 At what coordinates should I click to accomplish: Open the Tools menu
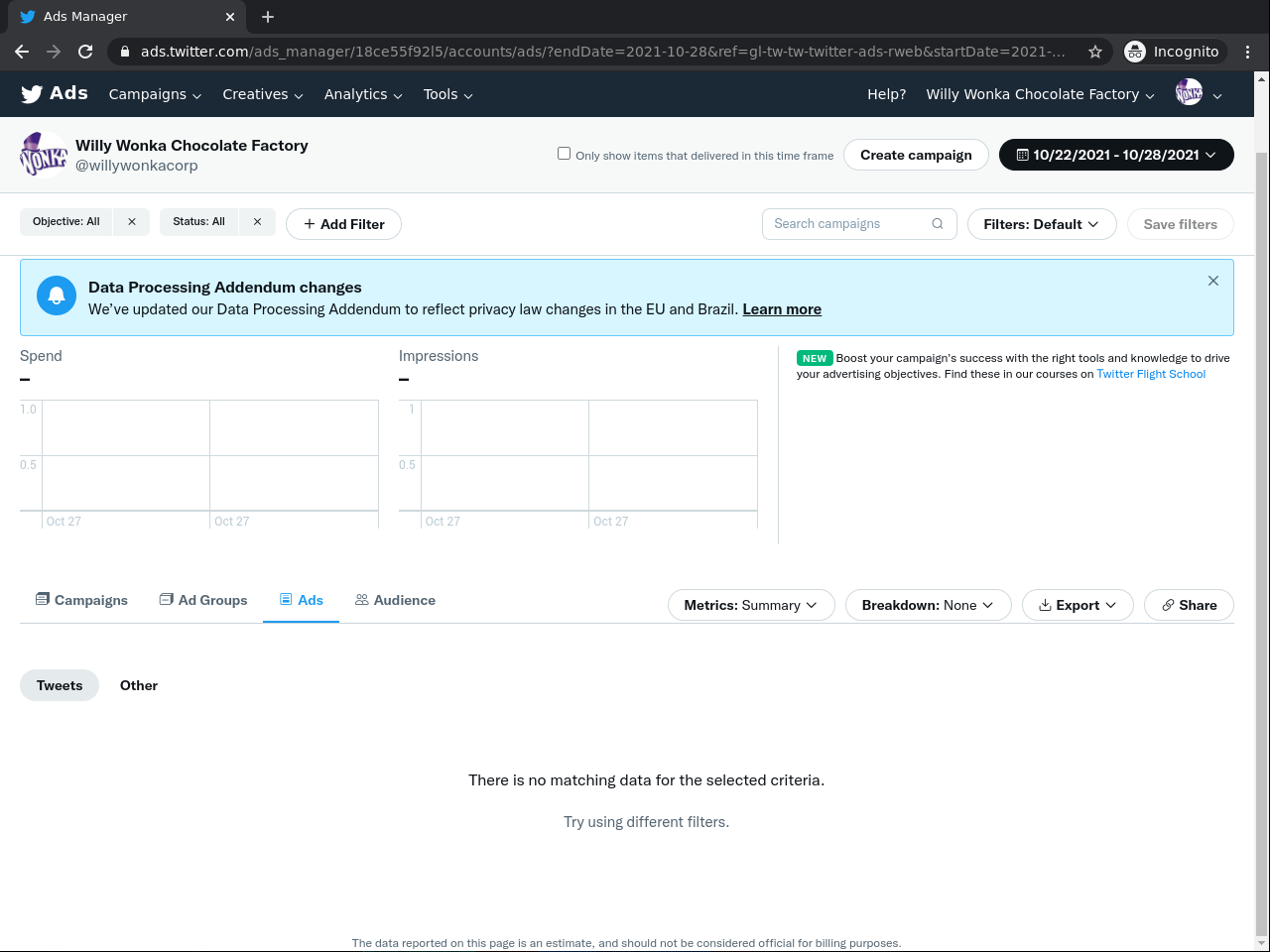click(448, 94)
